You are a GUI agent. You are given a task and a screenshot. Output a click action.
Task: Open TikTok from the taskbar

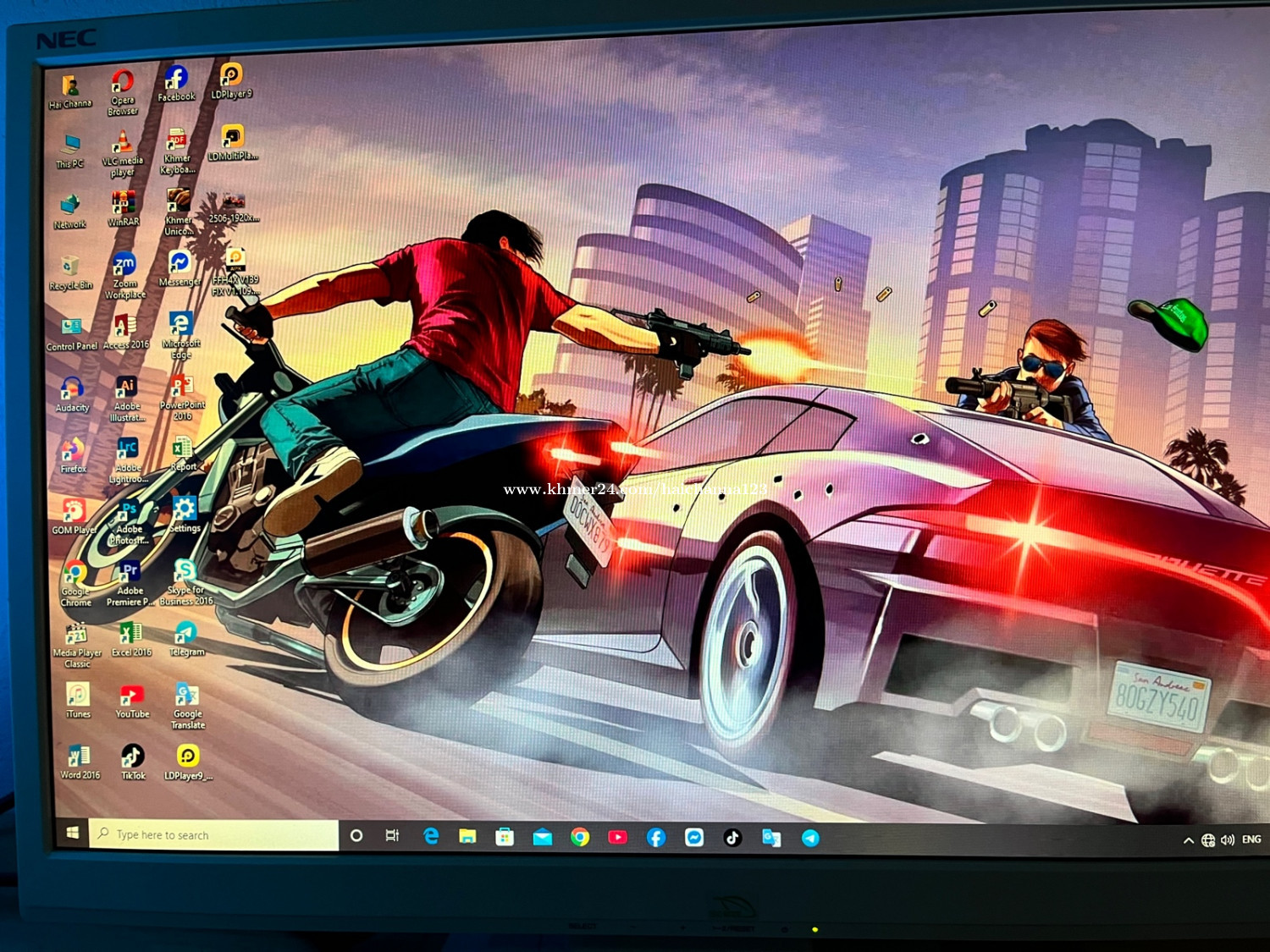click(x=732, y=838)
